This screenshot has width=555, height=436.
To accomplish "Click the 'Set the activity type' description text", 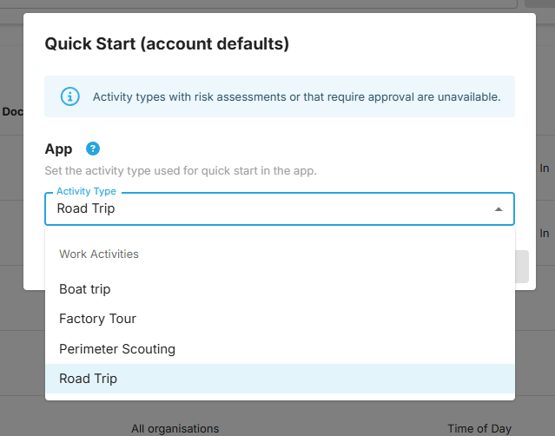I will point(181,171).
